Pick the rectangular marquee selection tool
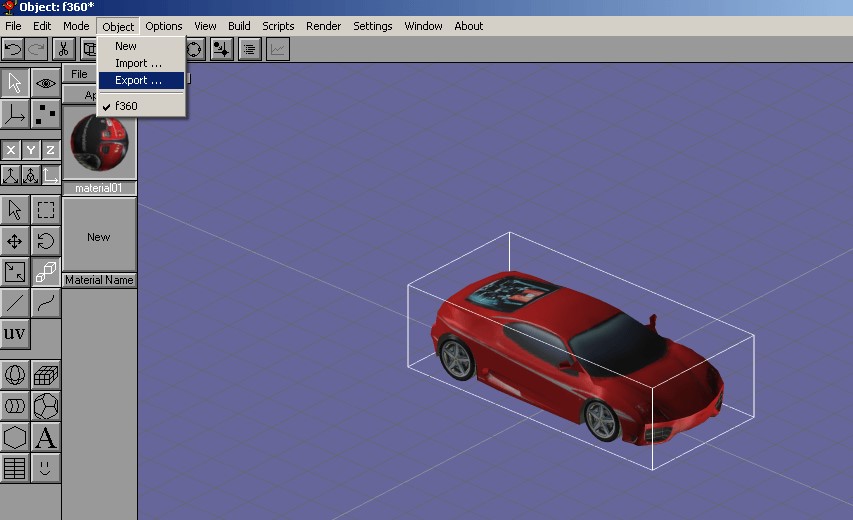The image size is (853, 520). click(46, 210)
